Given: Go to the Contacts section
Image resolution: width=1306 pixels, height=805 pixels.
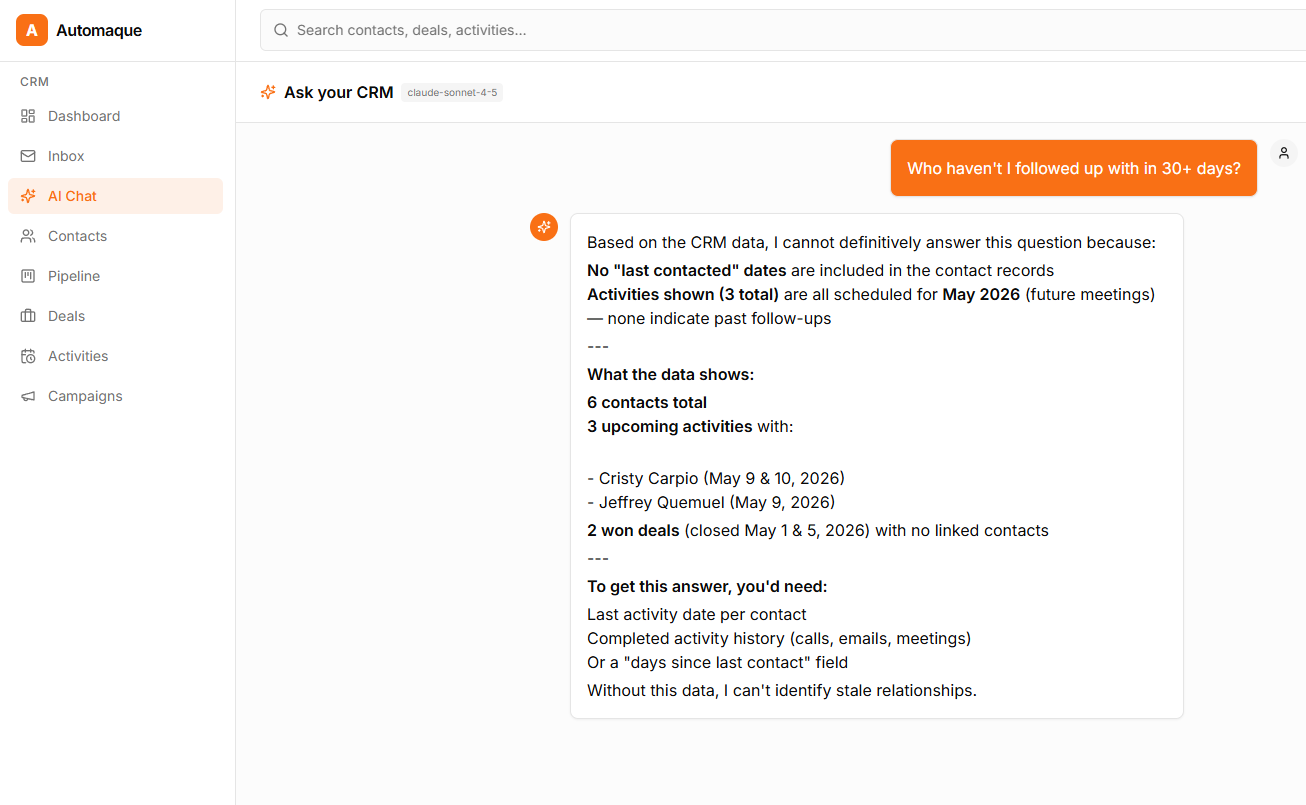Looking at the screenshot, I should pos(115,236).
